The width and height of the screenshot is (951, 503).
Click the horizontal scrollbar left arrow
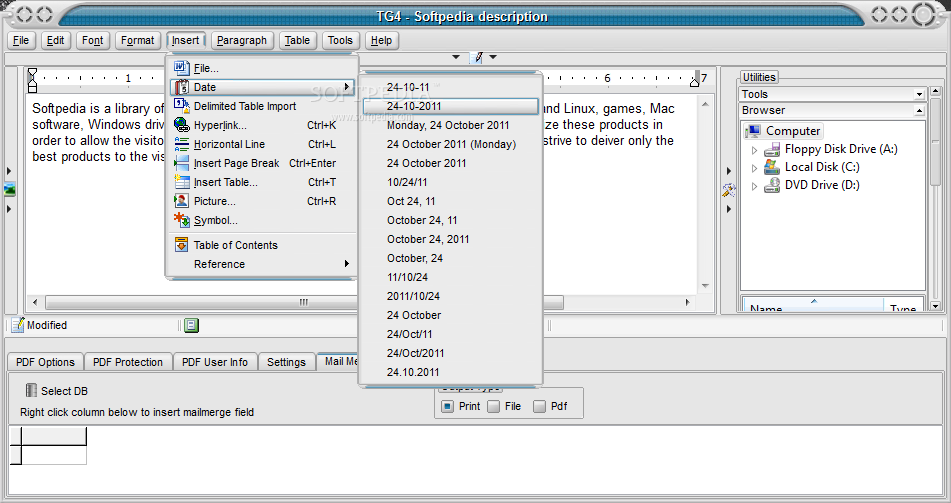35,302
